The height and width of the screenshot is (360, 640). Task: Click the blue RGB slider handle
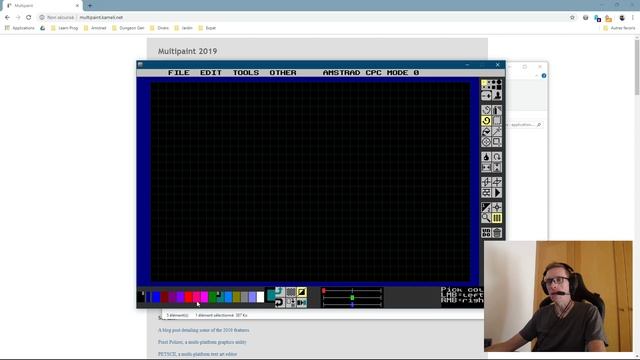[x=352, y=304]
